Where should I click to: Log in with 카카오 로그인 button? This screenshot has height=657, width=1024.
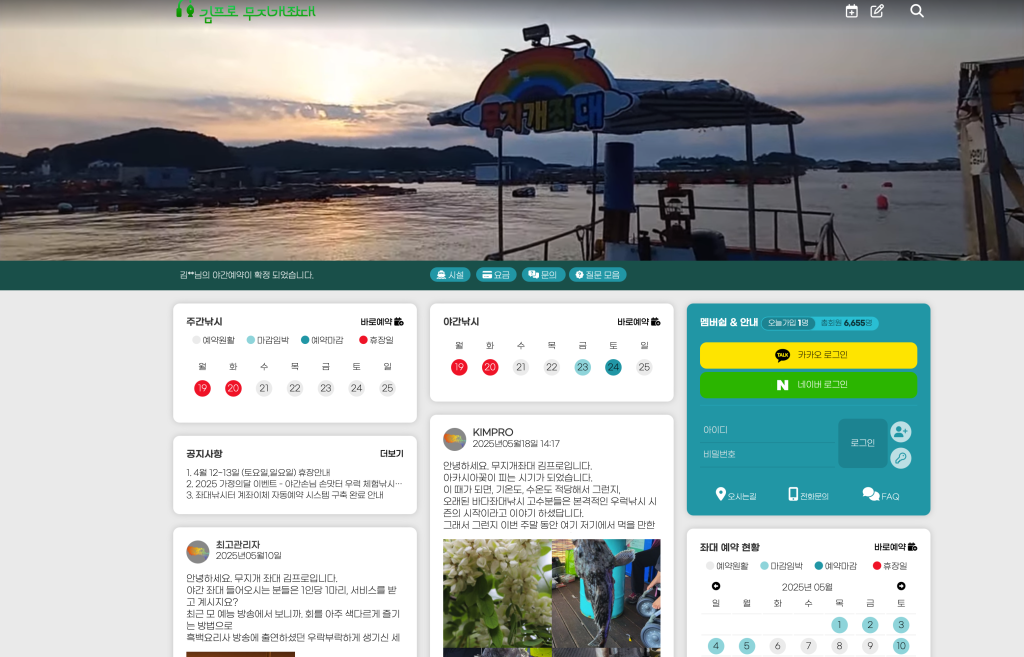[x=808, y=355]
